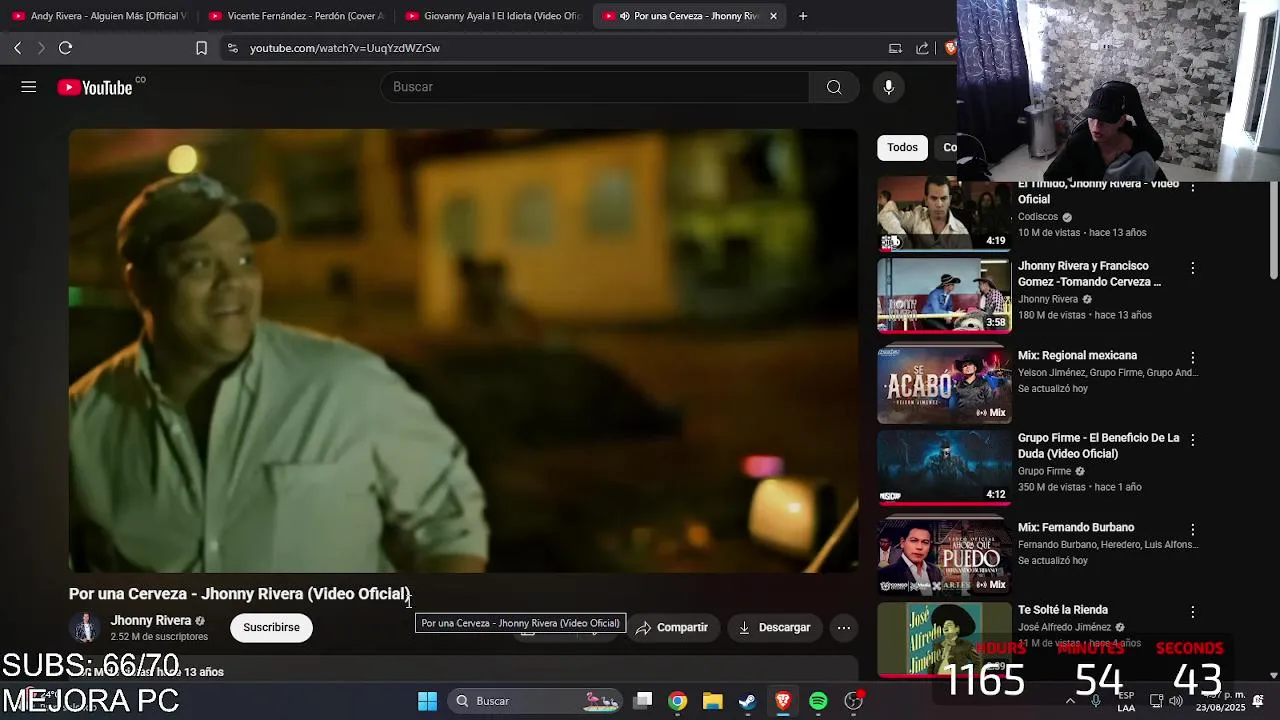The image size is (1280, 720).
Task: Open title 'Grupo Firme - El Beneficio De La Duda'
Action: pos(1098,446)
